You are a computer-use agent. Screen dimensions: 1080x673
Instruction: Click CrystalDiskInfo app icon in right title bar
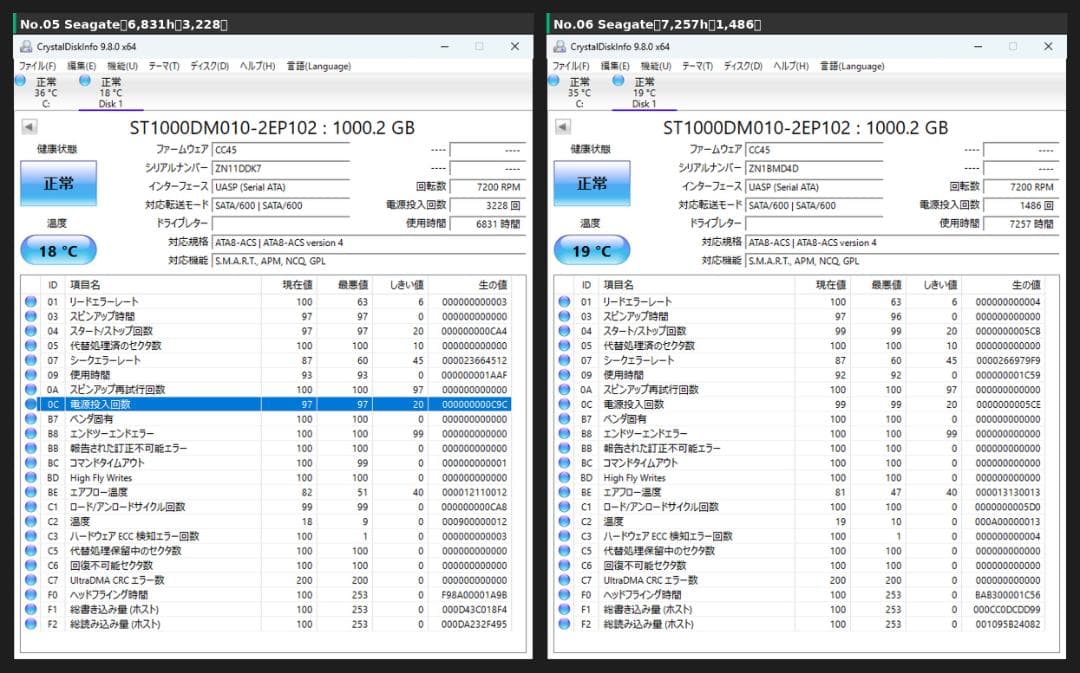click(560, 47)
